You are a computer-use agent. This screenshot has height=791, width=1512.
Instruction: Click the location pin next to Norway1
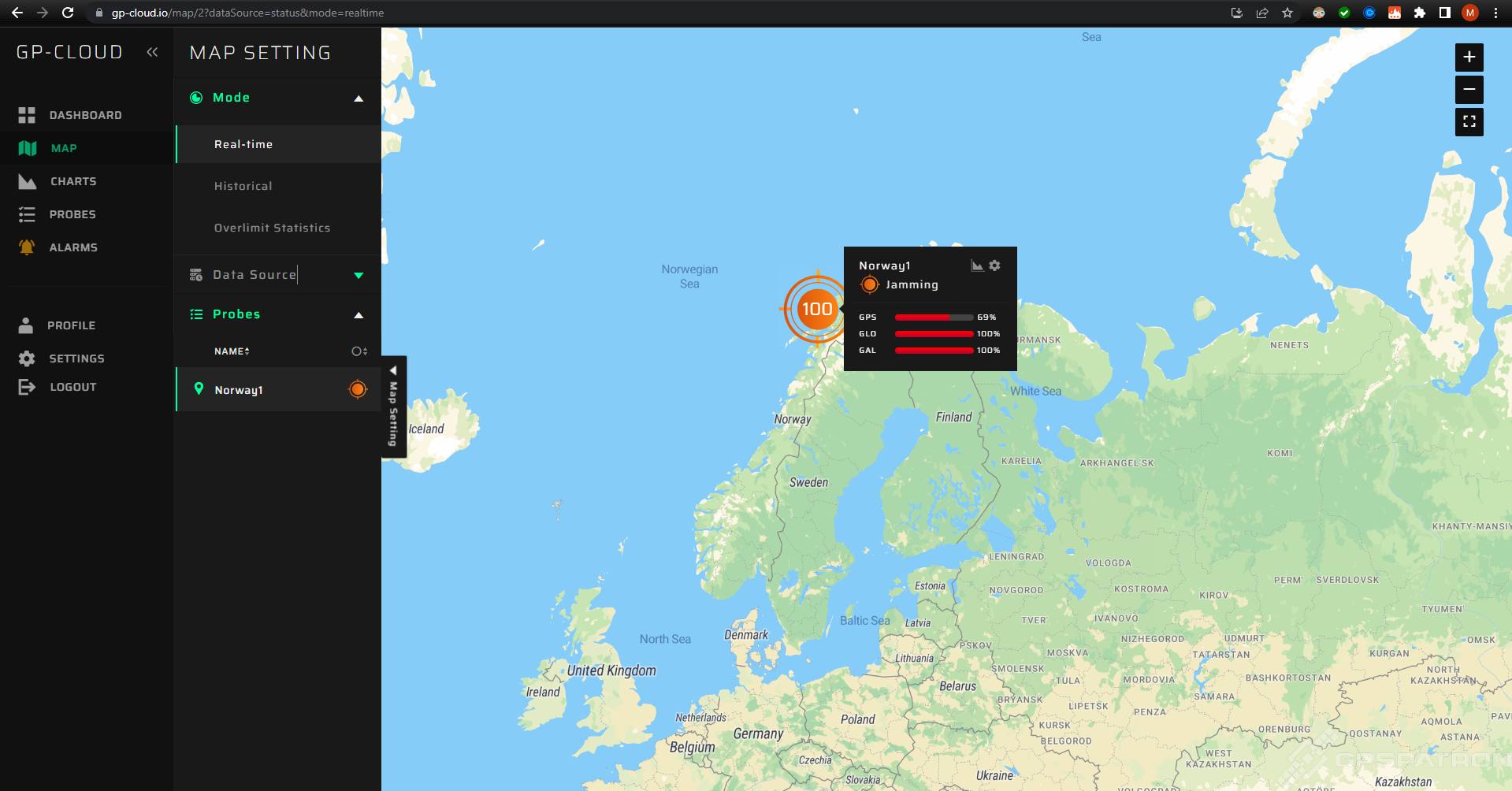pyautogui.click(x=199, y=388)
